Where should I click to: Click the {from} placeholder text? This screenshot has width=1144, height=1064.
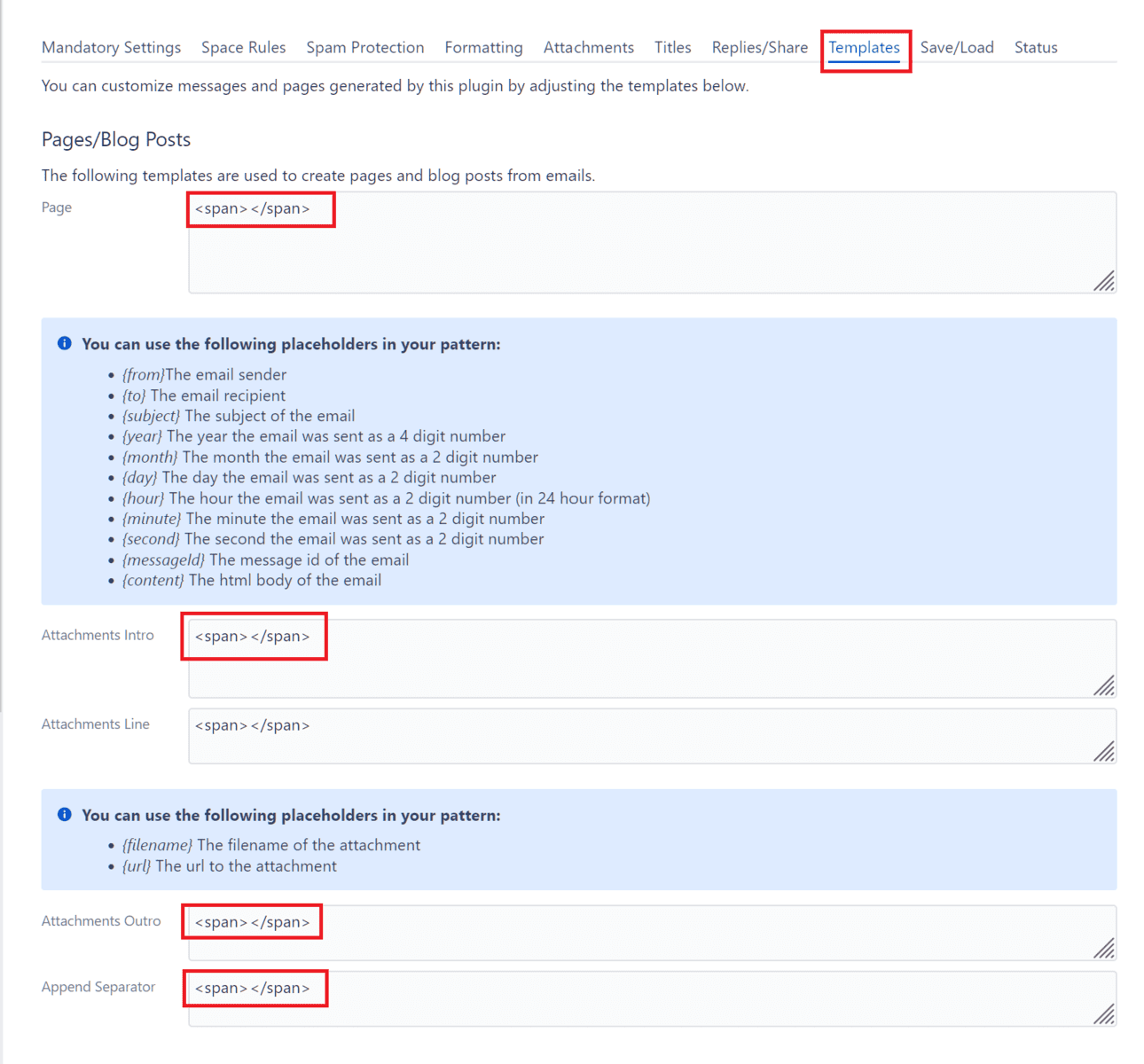click(x=143, y=375)
